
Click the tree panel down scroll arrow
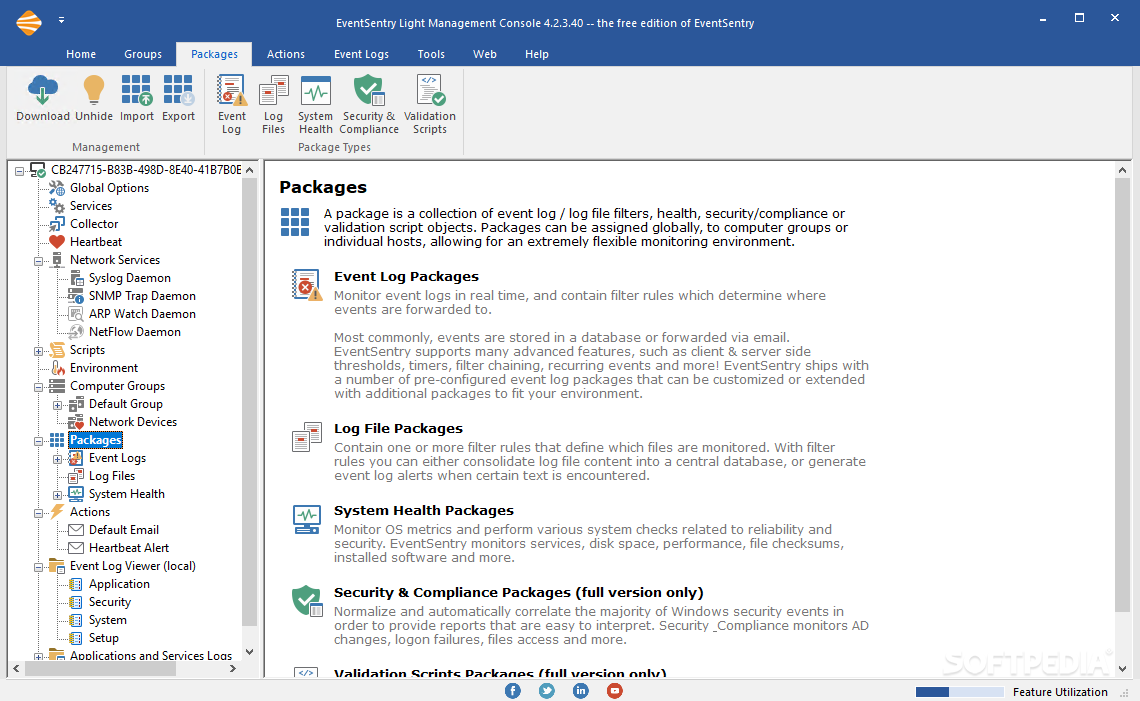tap(249, 652)
